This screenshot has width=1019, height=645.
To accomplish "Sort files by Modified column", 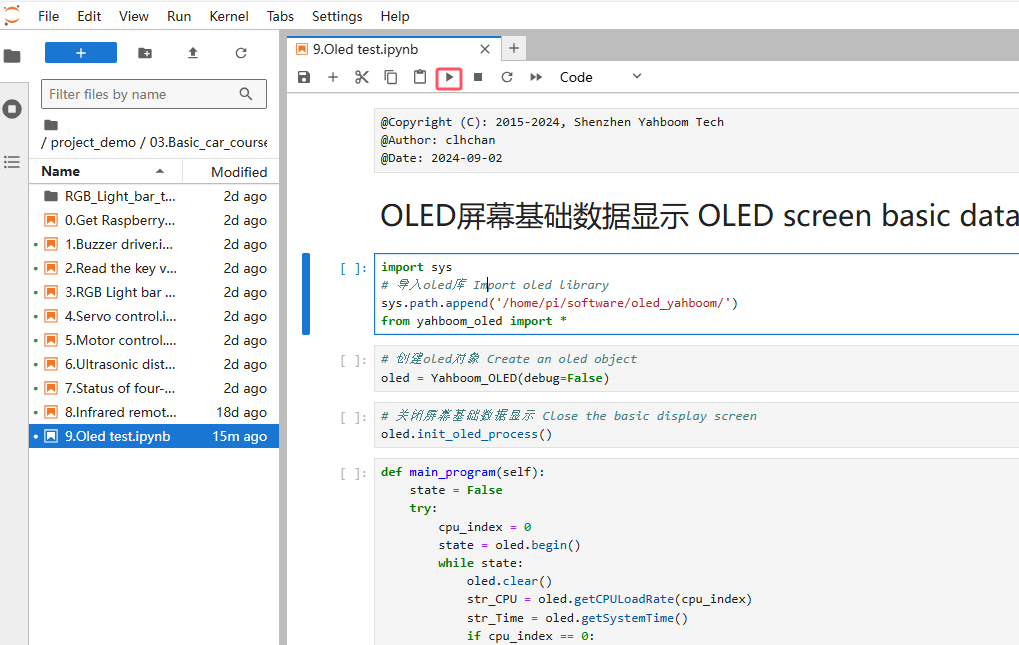I will click(x=231, y=171).
